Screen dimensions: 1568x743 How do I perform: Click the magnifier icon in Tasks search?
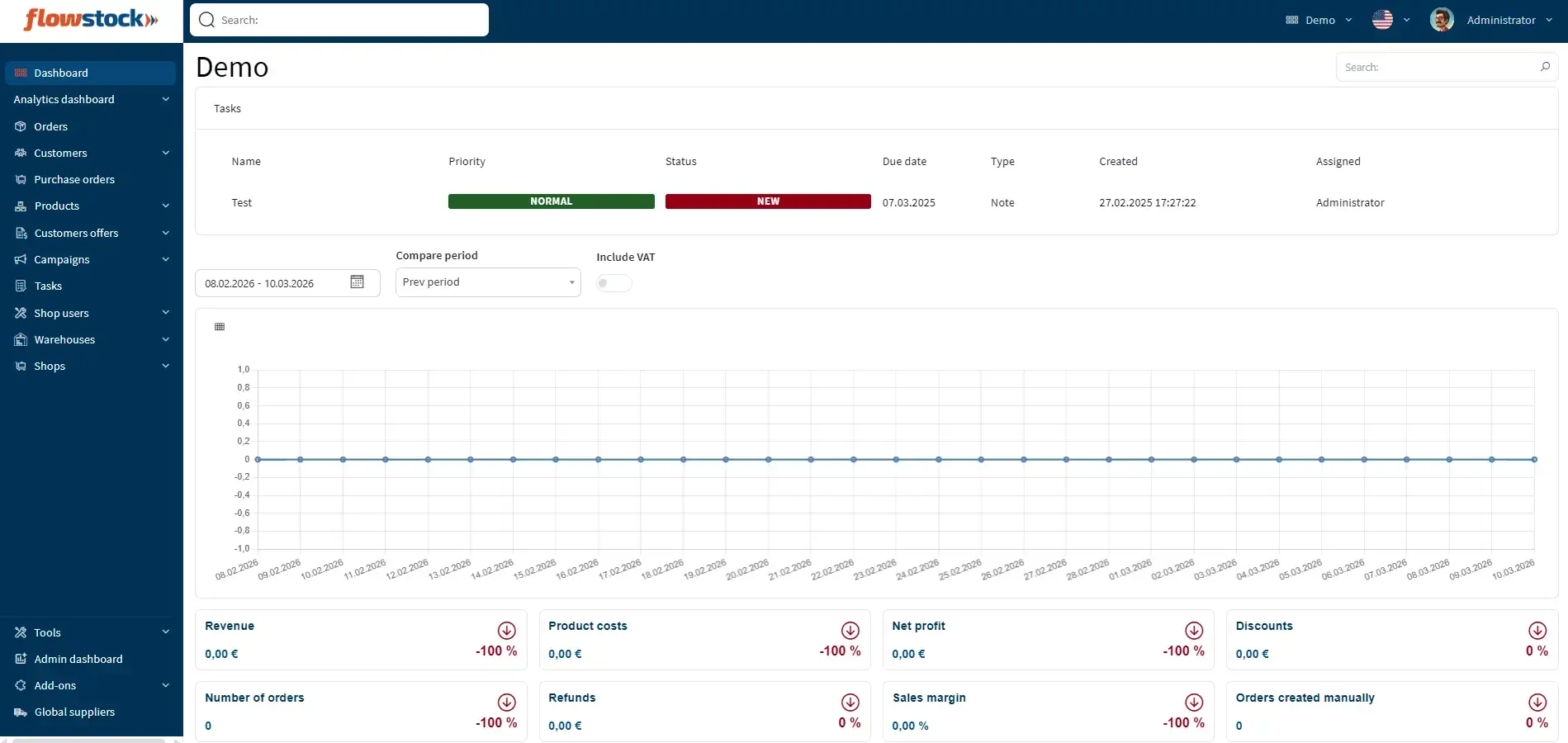coord(1545,67)
